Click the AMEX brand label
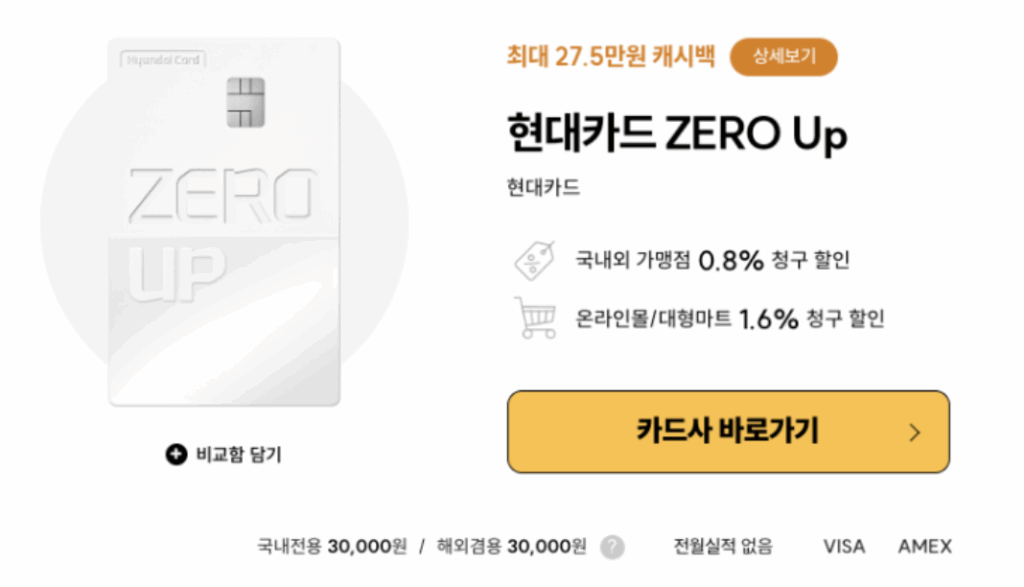The height and width of the screenshot is (587, 1024). [925, 546]
